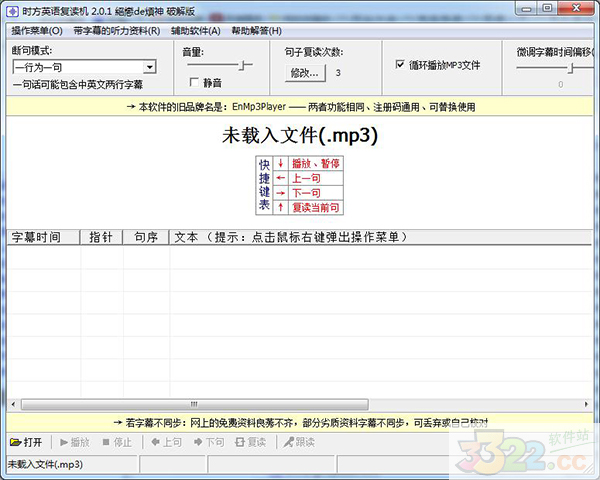Click the 句序 column header
The width and height of the screenshot is (600, 480).
coord(146,237)
